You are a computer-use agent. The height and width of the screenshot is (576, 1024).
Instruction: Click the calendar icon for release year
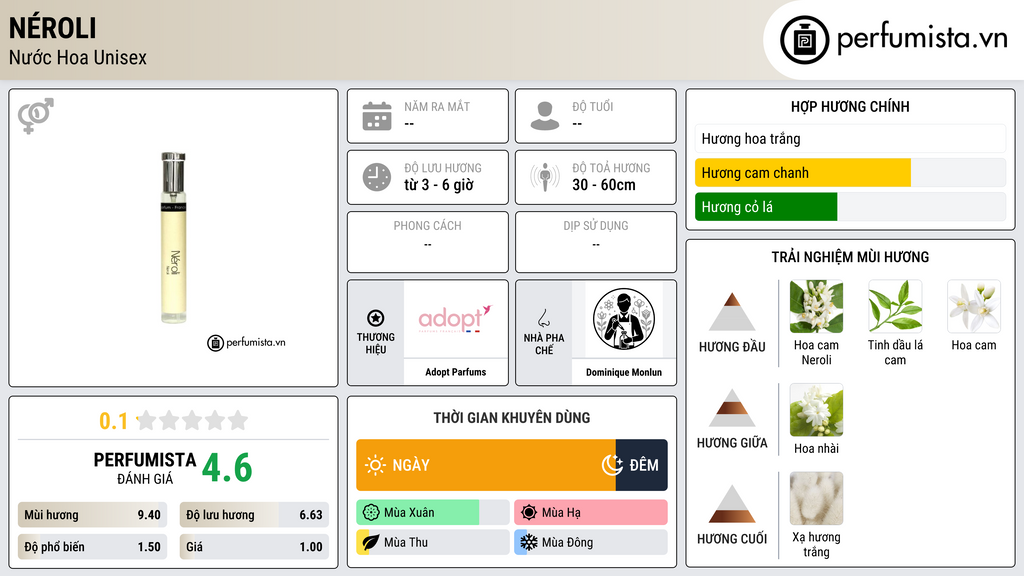coord(377,116)
